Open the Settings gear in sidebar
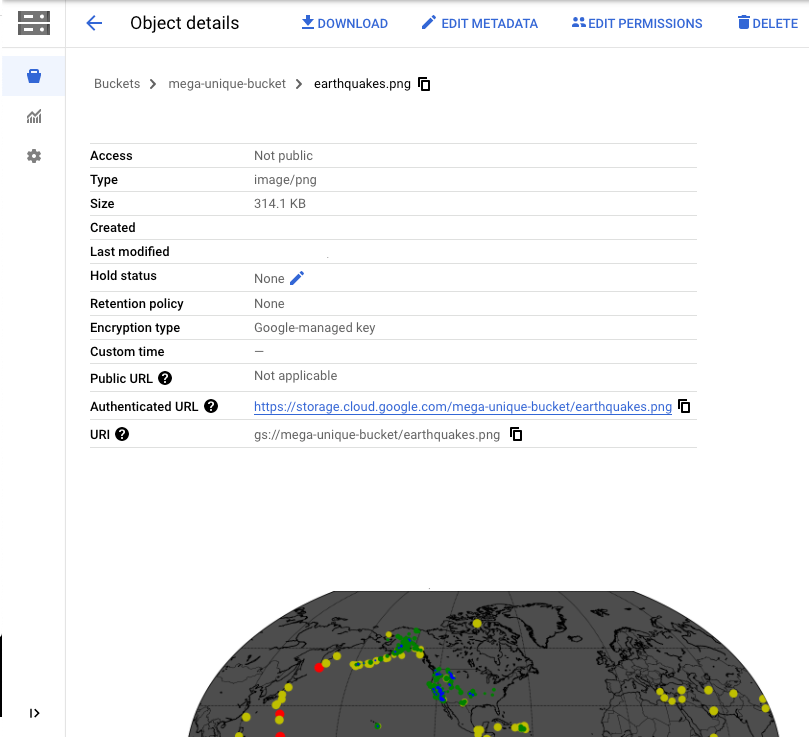 tap(34, 156)
